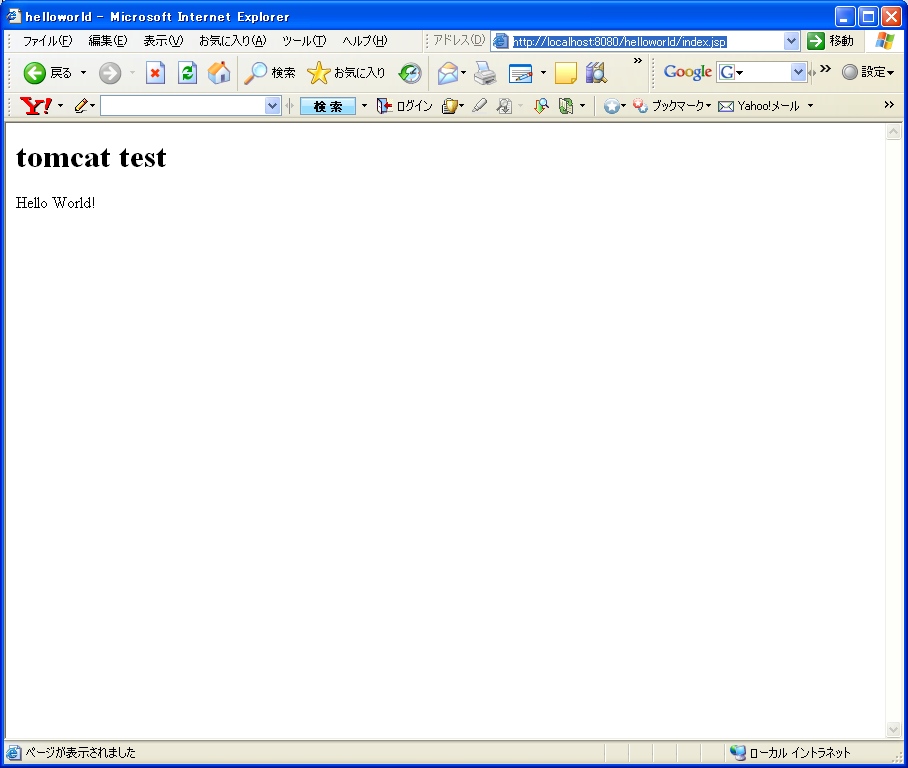Click the 'Hello World!' text

[x=56, y=203]
